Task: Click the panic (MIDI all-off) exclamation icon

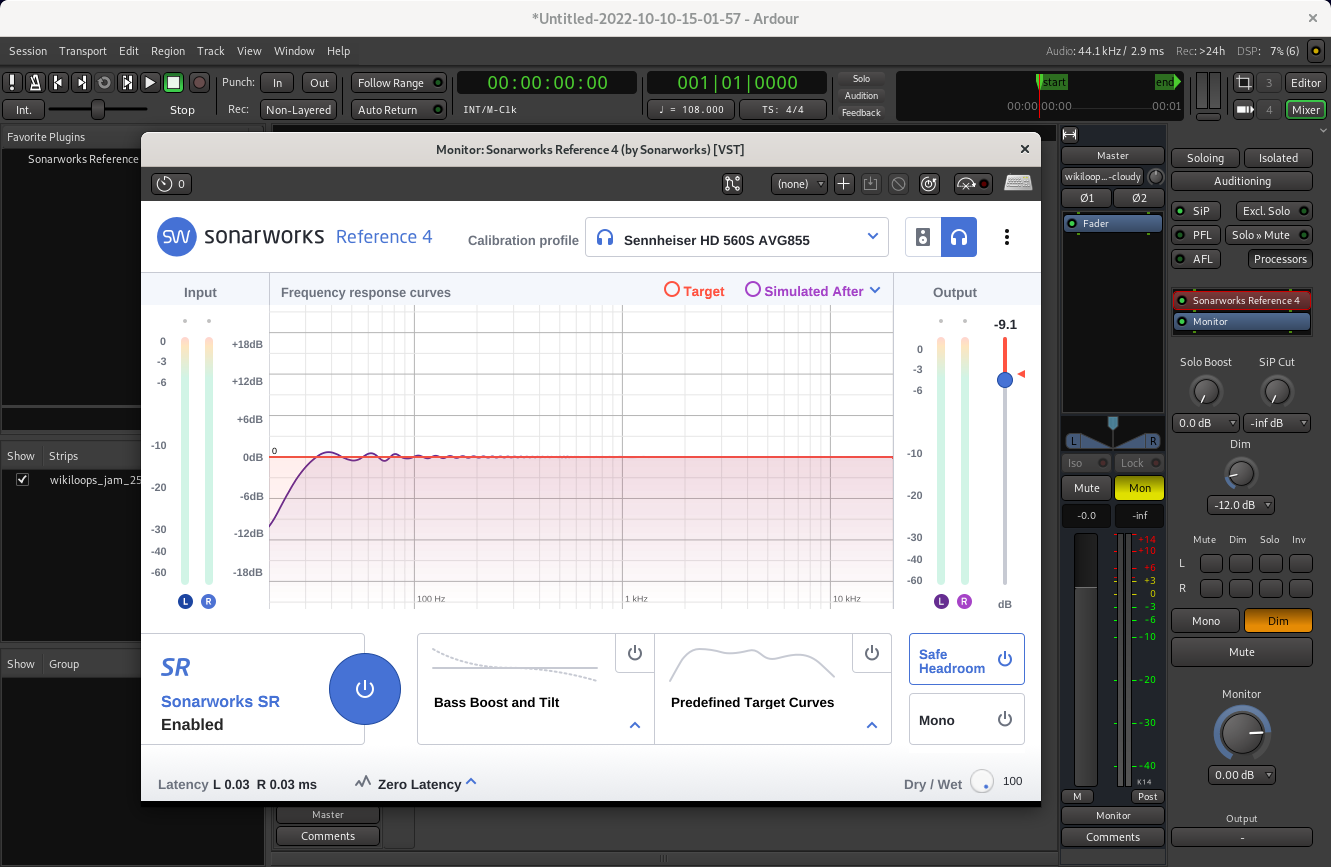Action: [12, 83]
